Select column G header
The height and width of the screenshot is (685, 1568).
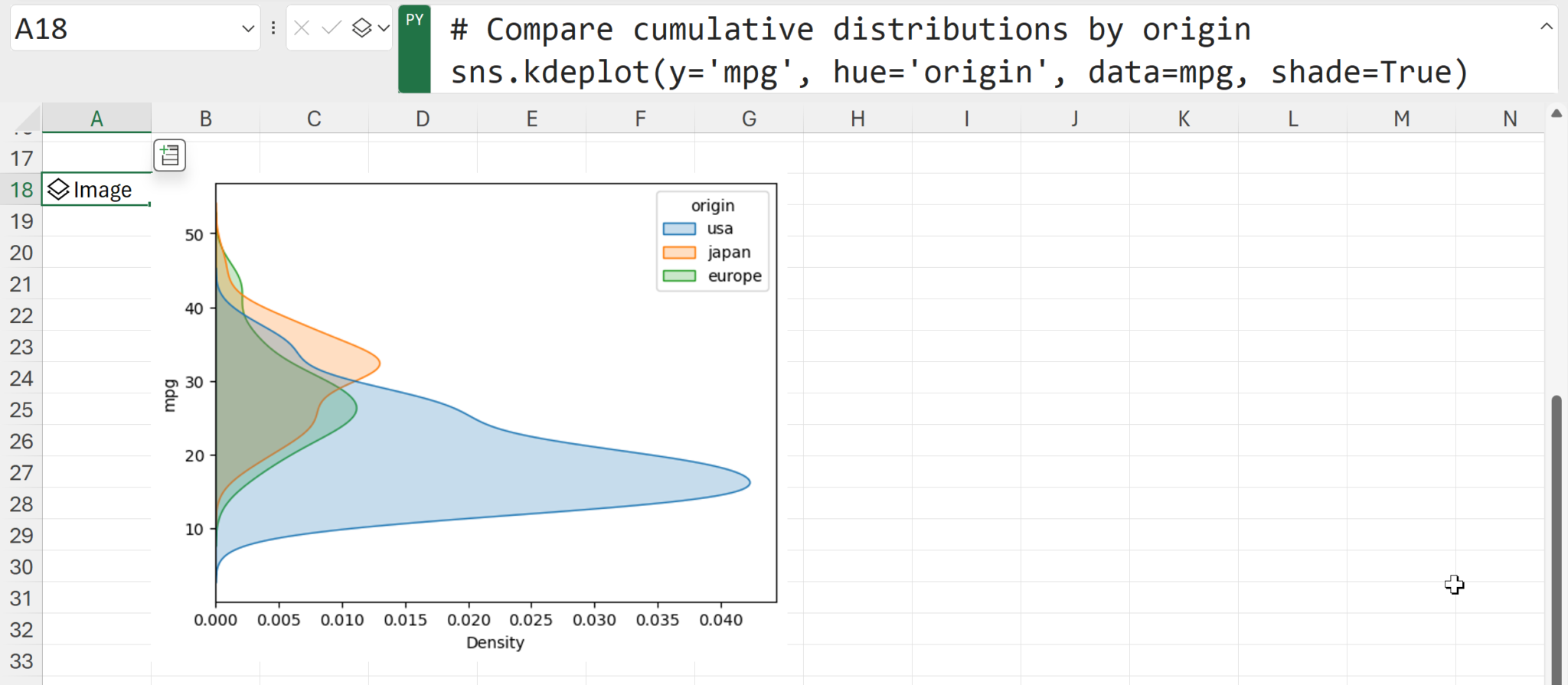tap(749, 119)
